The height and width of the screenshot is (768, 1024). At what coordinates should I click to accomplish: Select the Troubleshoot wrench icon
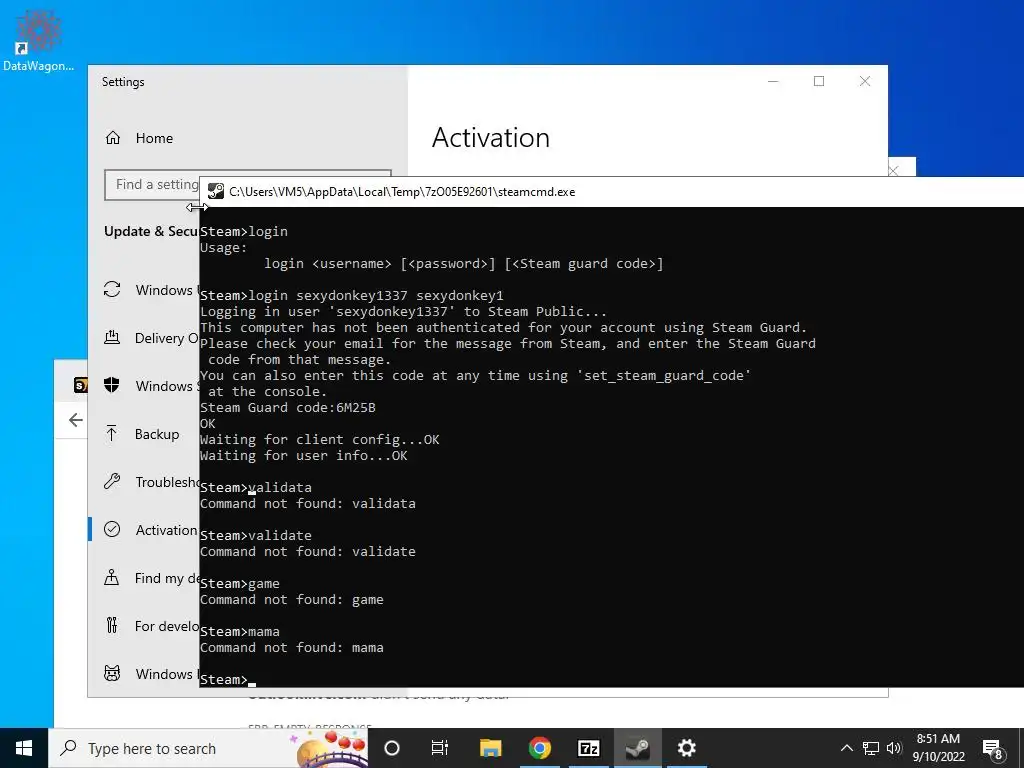pos(112,481)
